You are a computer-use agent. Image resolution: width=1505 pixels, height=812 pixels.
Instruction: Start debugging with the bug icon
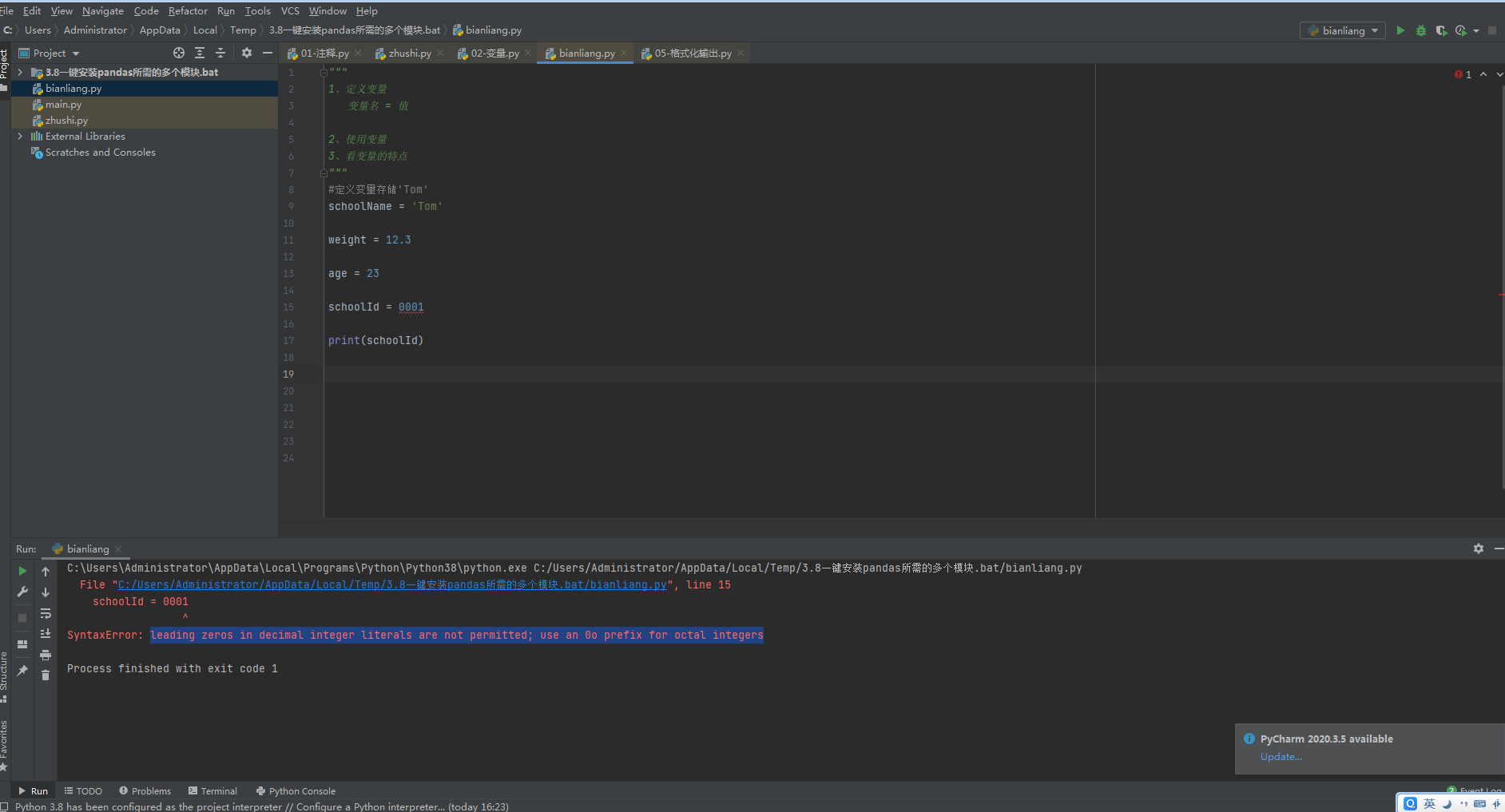click(1420, 30)
